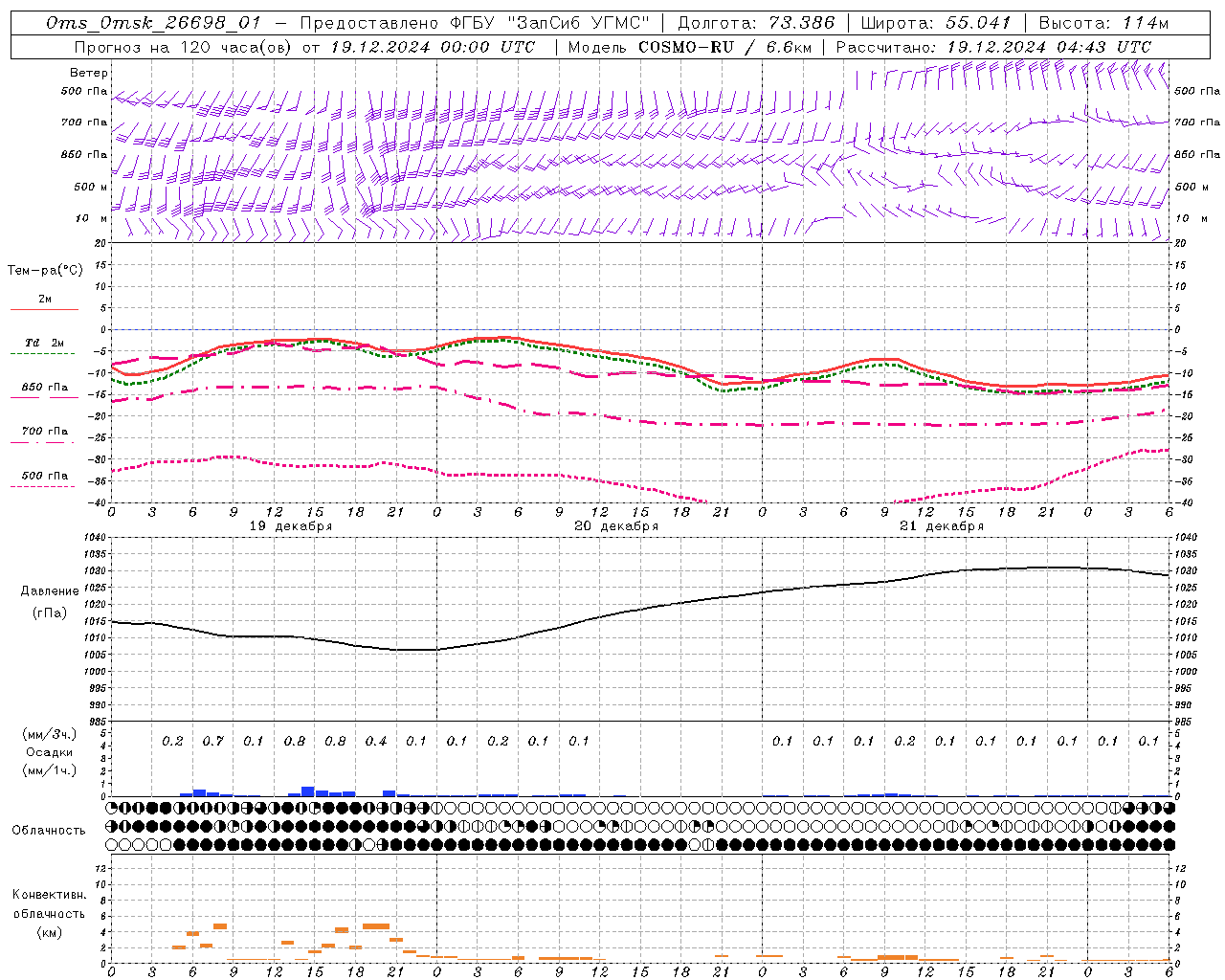Click the 700 гПа temperature legend entry
Image resolution: width=1225 pixels, height=980 pixels.
[45, 432]
